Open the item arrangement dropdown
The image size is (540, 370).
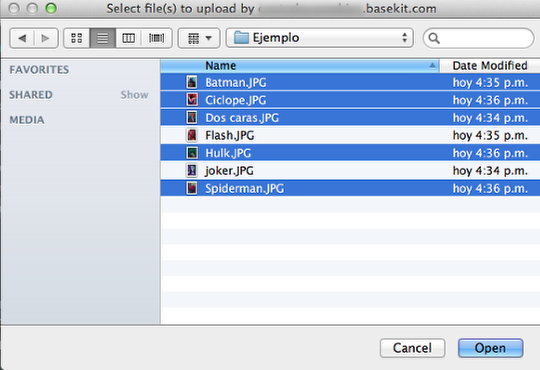(199, 38)
